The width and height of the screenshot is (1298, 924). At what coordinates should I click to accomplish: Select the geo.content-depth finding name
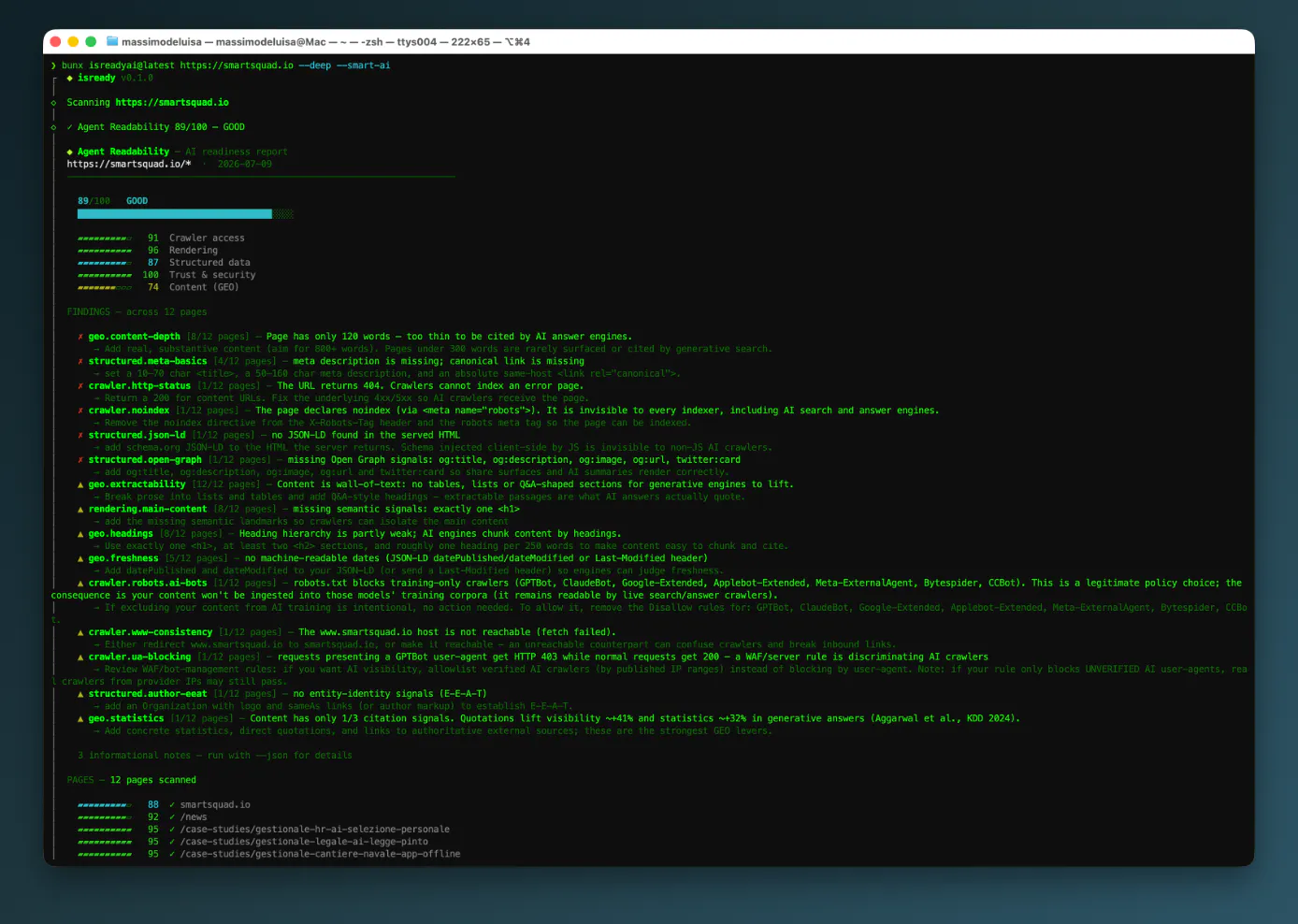(135, 337)
